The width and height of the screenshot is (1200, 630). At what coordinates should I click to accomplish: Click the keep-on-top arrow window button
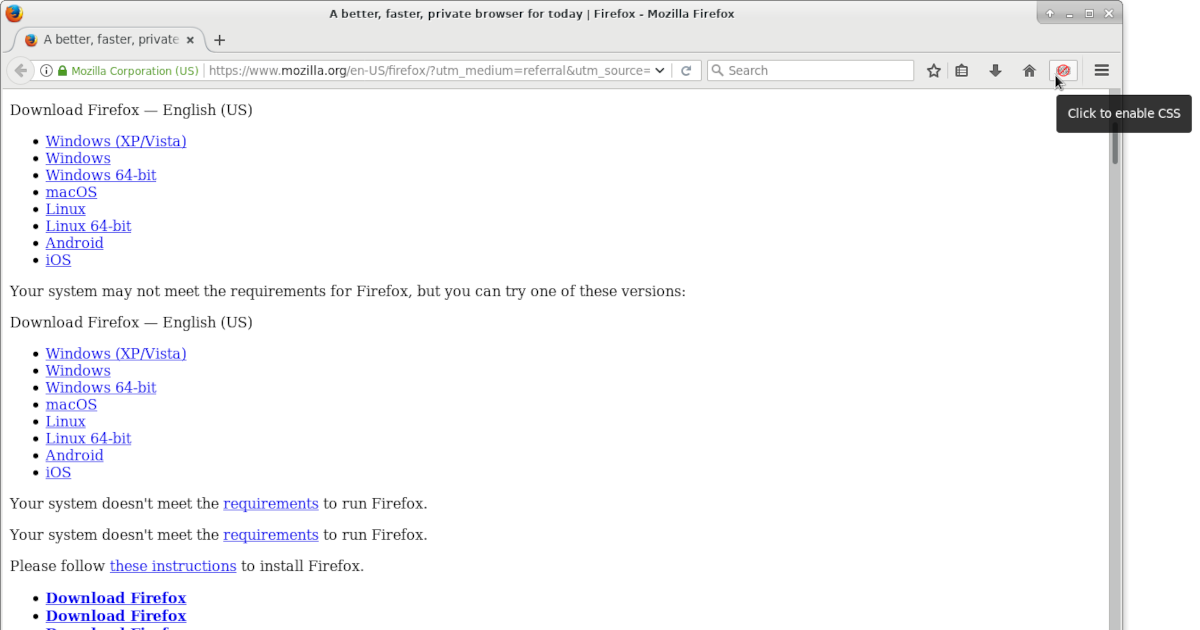[1050, 13]
